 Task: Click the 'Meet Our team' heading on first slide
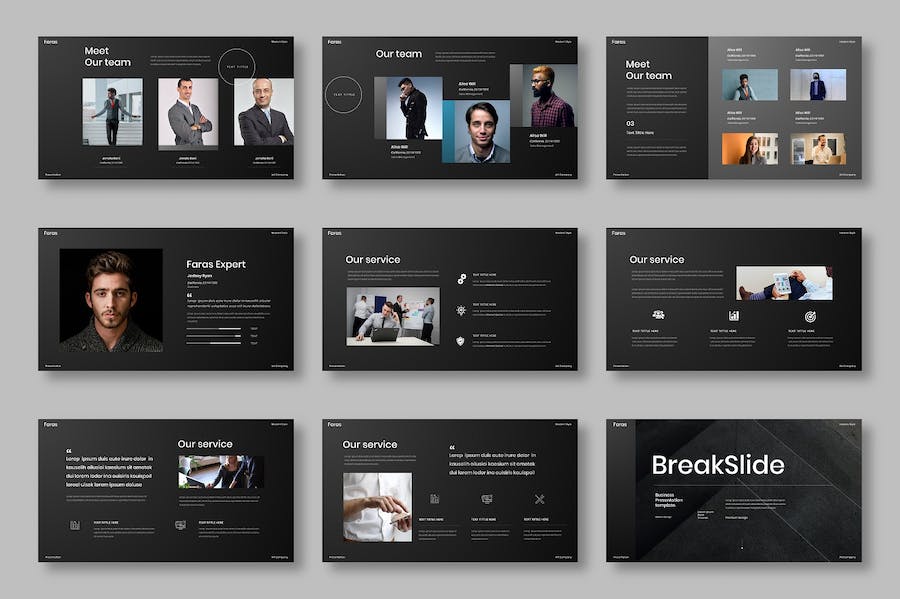[x=107, y=56]
